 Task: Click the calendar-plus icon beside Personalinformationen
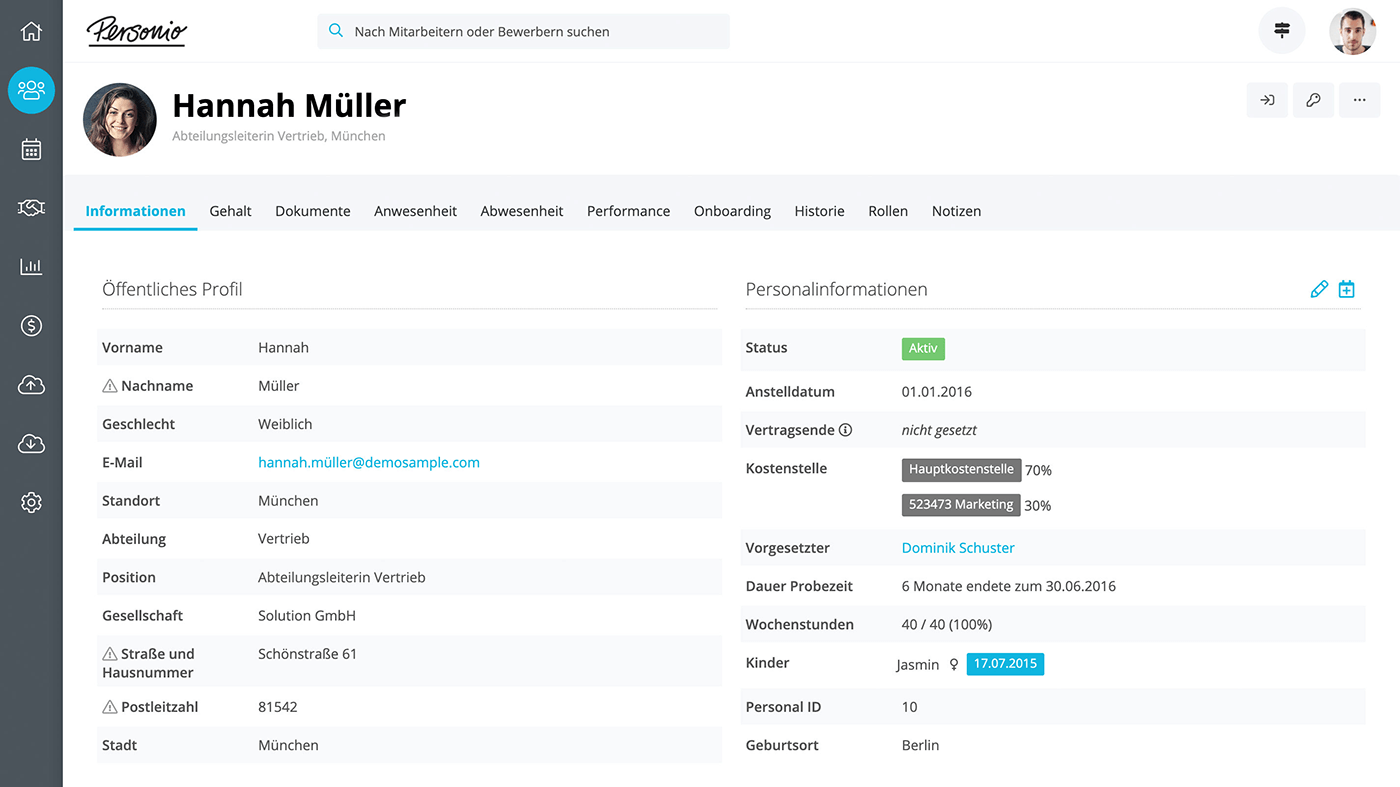point(1347,289)
